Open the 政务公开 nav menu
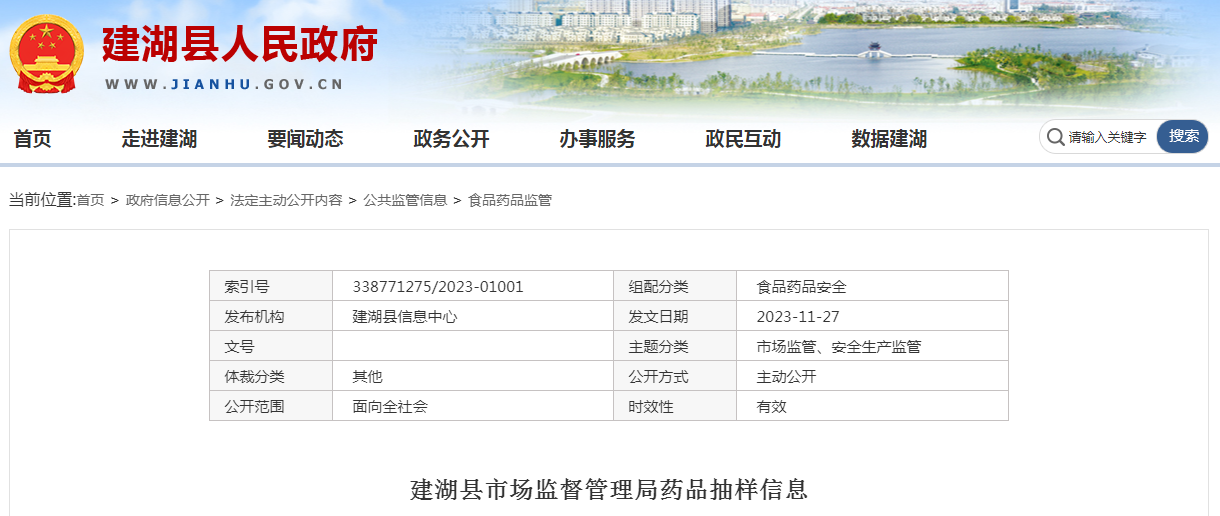 (451, 139)
